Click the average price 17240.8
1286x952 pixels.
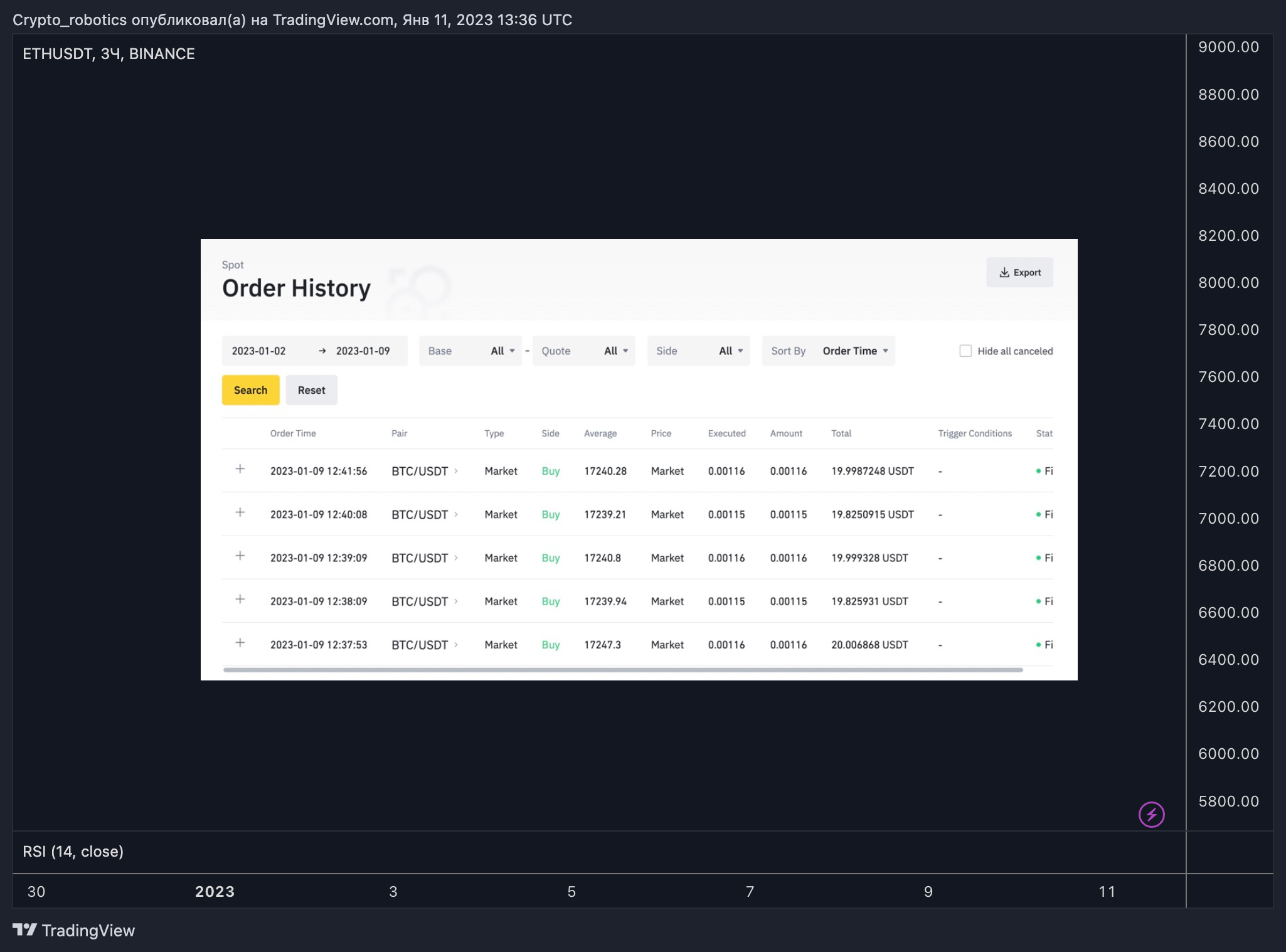(602, 558)
